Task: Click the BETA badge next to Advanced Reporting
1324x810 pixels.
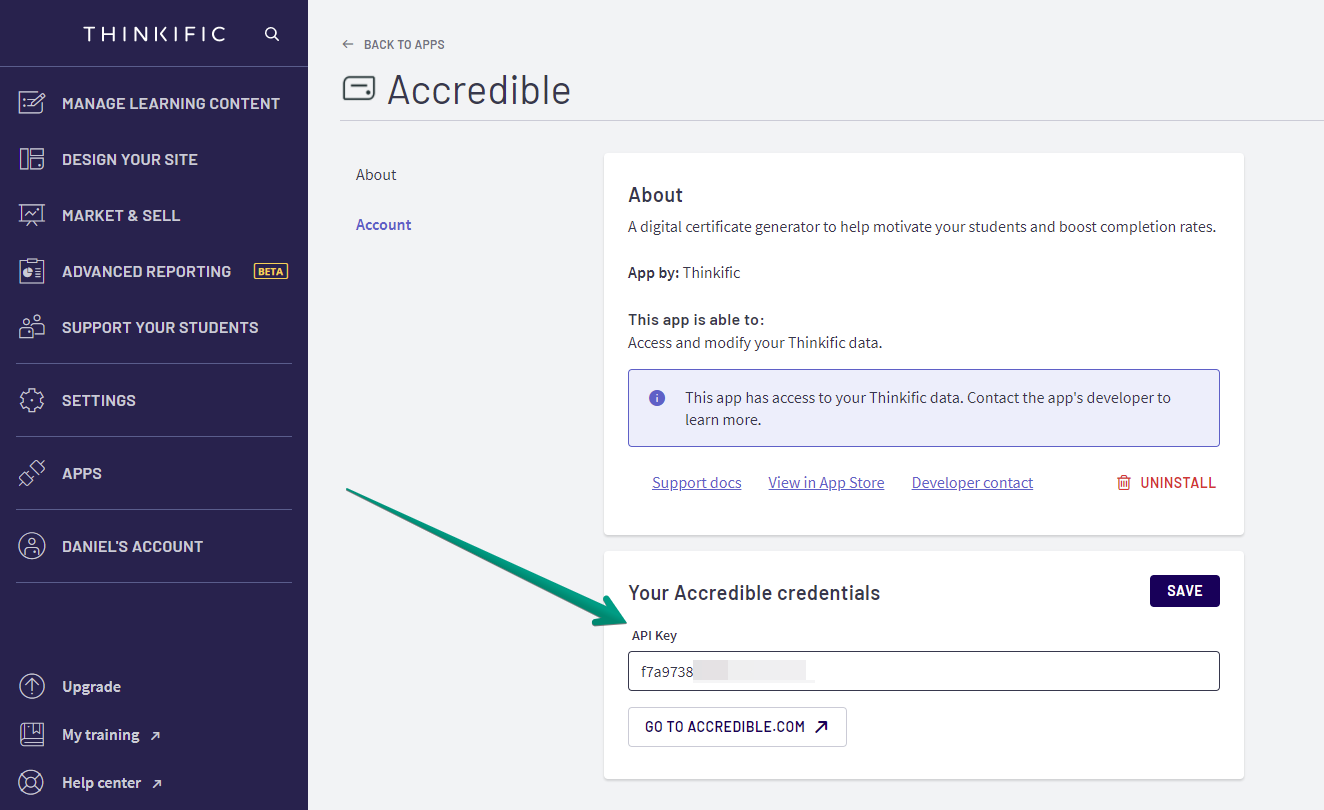Action: (271, 271)
